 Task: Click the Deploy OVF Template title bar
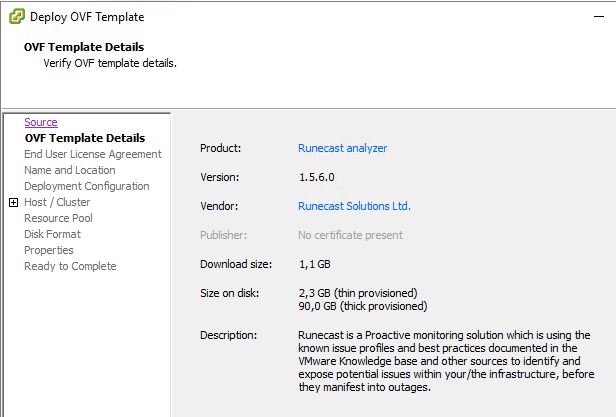[x=300, y=17]
